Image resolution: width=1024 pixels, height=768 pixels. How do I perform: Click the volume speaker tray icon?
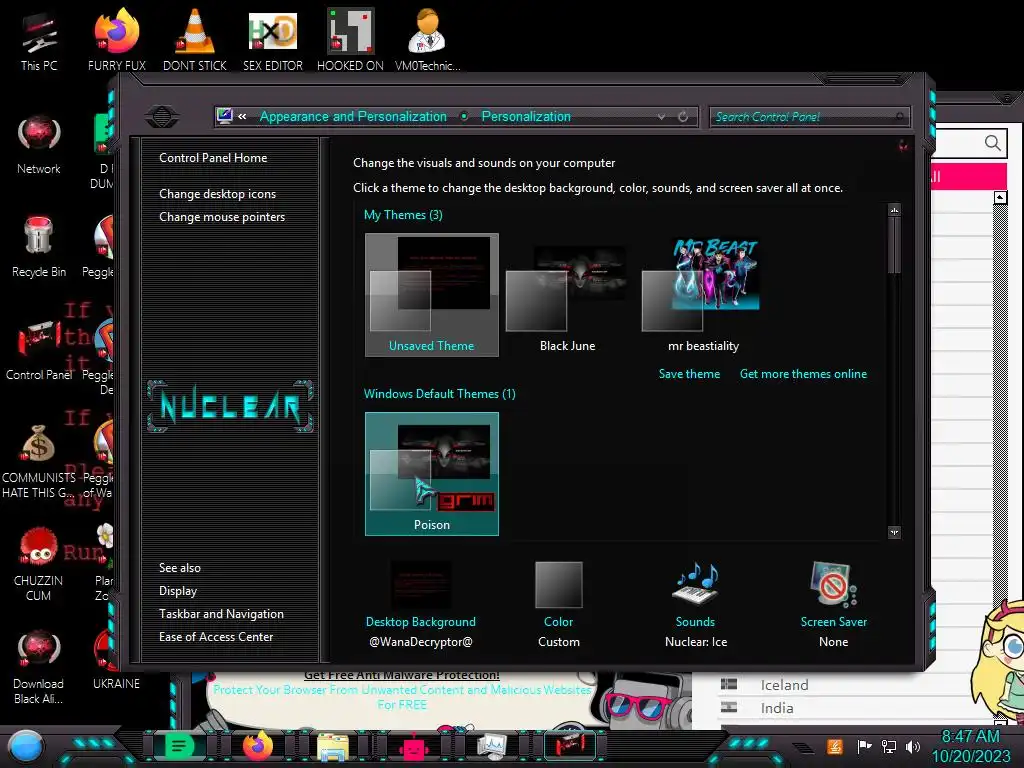point(913,746)
